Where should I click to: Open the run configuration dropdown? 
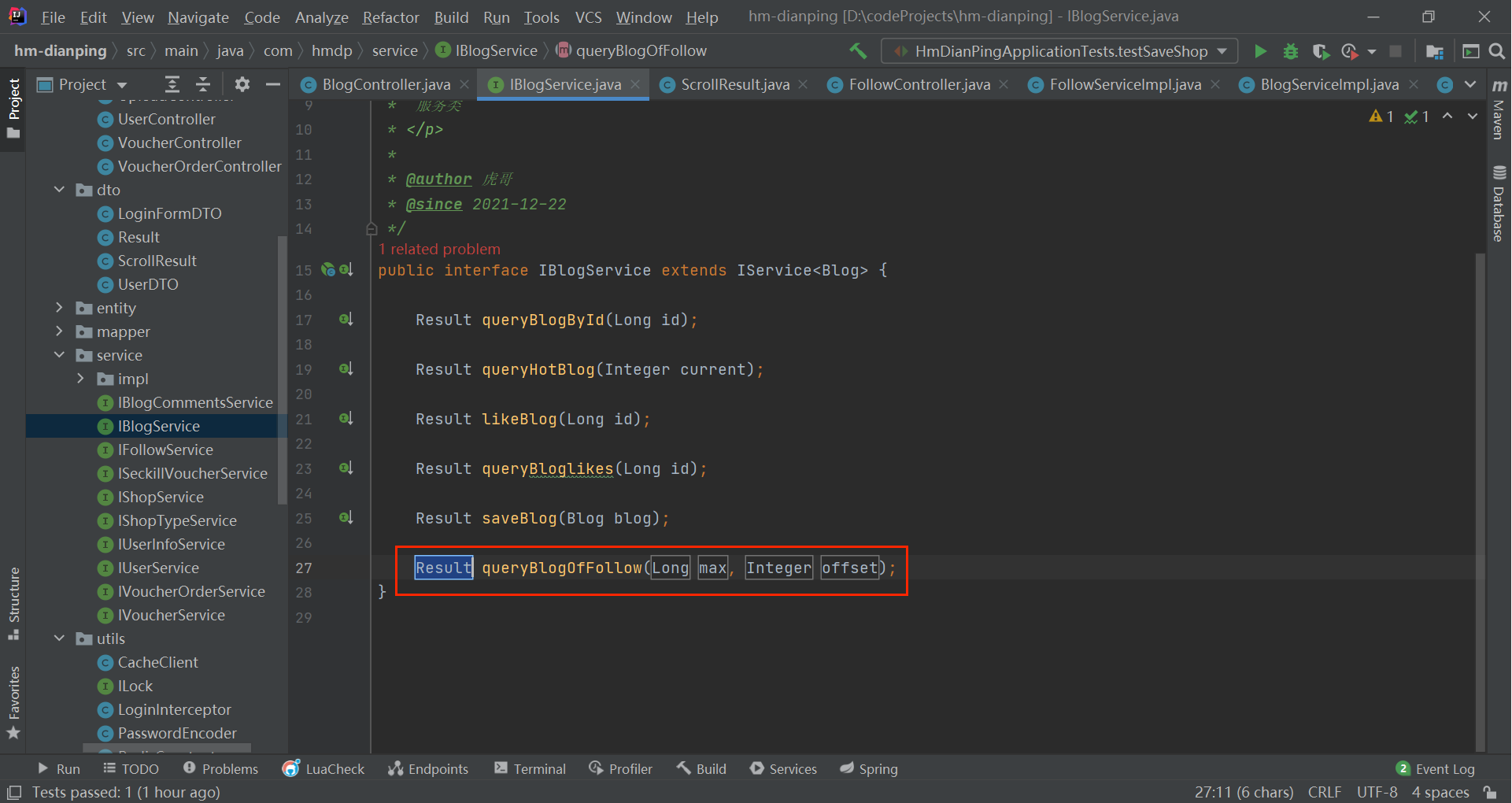[1059, 51]
